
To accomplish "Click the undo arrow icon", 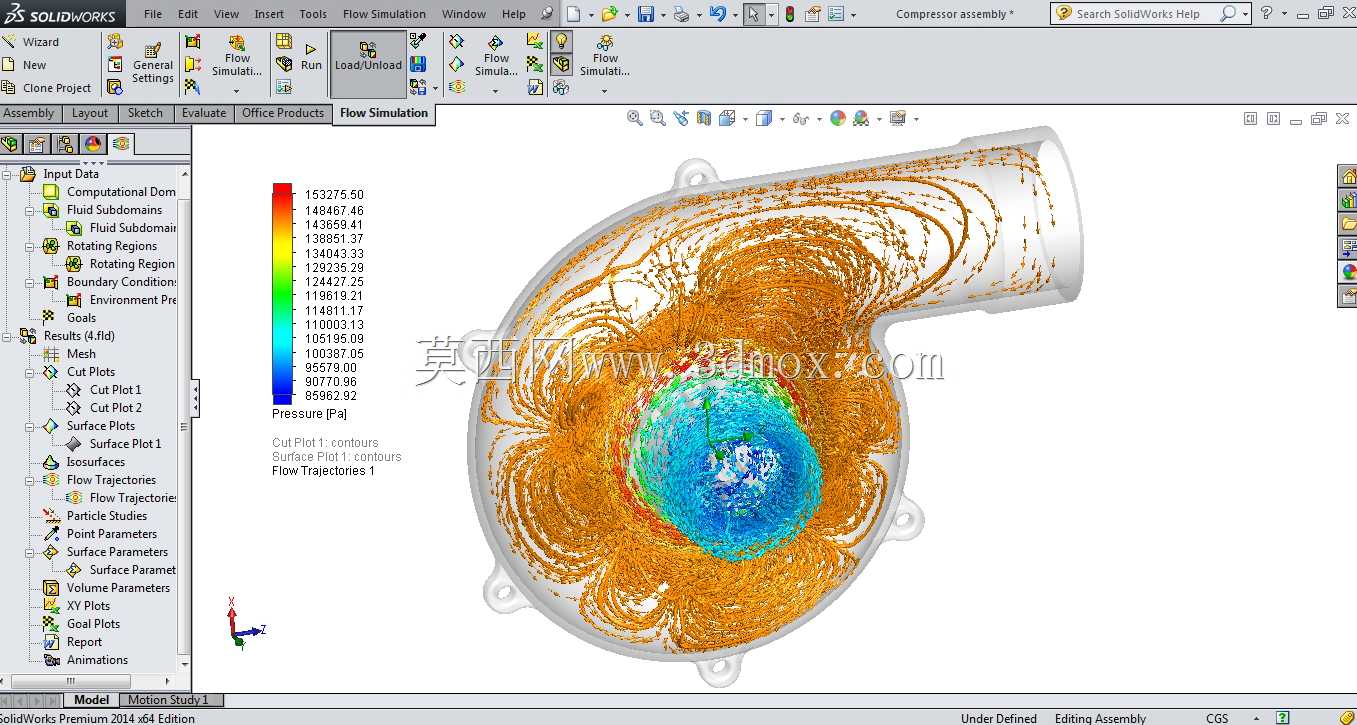I will click(717, 14).
